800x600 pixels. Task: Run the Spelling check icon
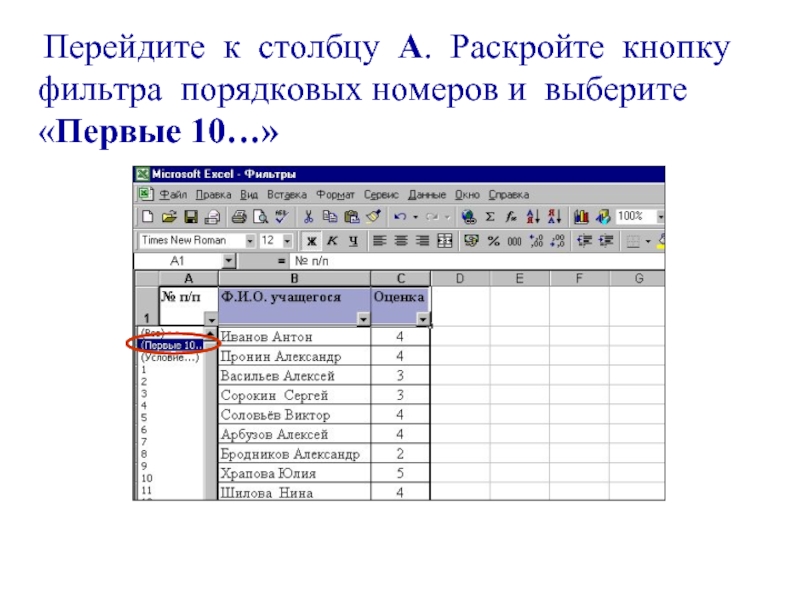coord(282,217)
